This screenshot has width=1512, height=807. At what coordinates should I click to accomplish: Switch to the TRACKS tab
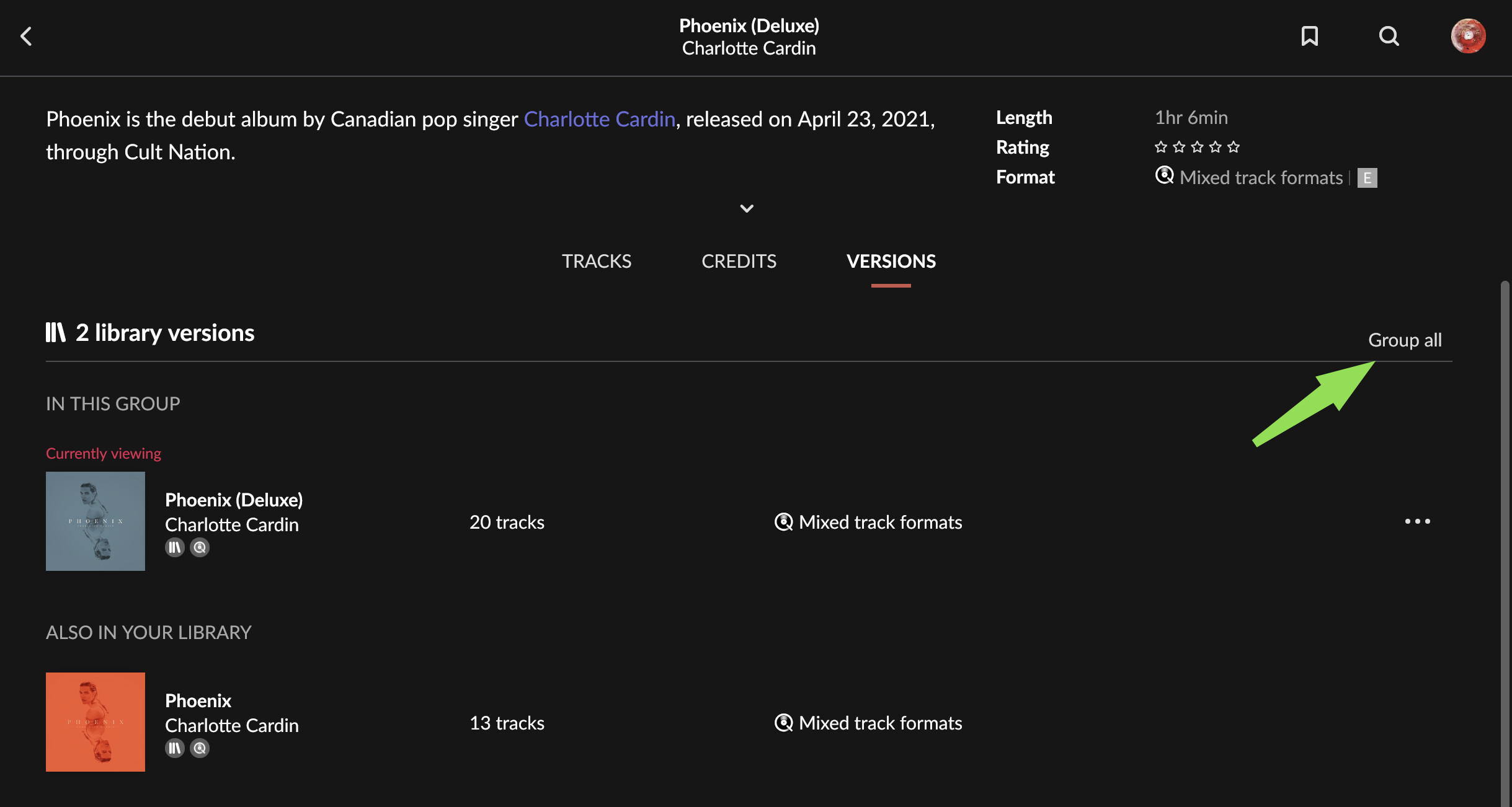tap(596, 261)
